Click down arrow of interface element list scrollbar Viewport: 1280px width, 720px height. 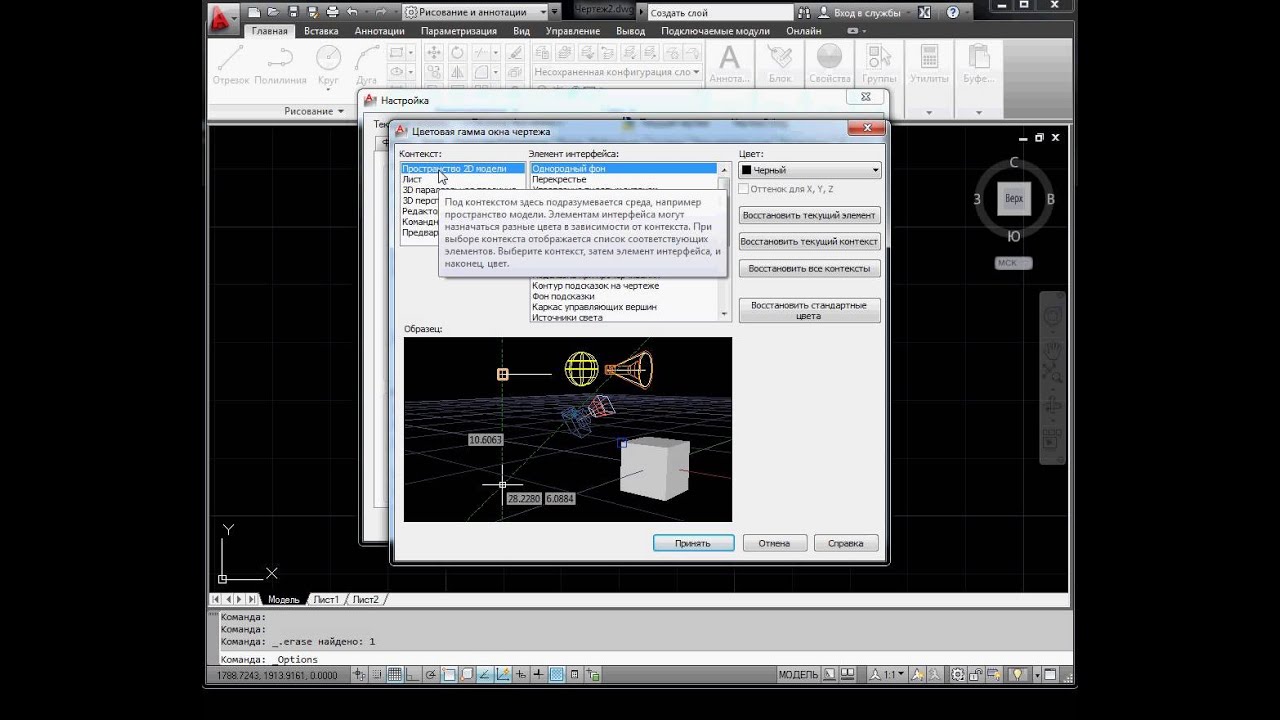[725, 314]
